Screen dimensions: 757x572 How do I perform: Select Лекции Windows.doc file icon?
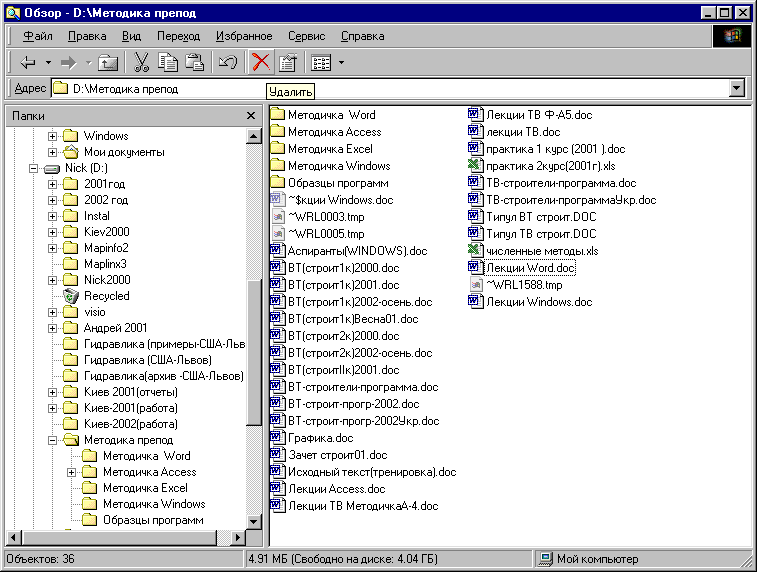pos(475,302)
